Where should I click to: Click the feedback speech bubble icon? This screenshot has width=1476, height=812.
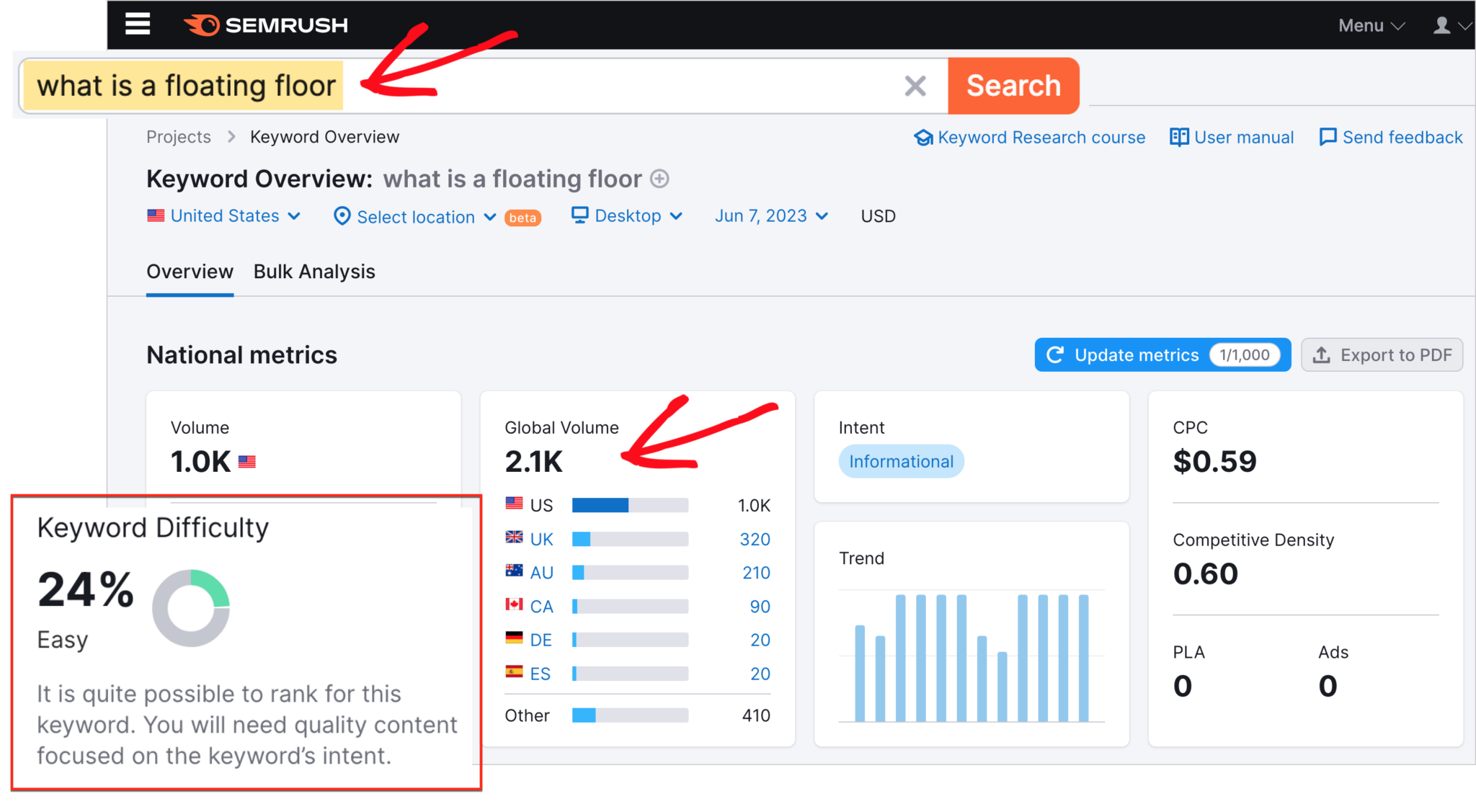coord(1328,137)
